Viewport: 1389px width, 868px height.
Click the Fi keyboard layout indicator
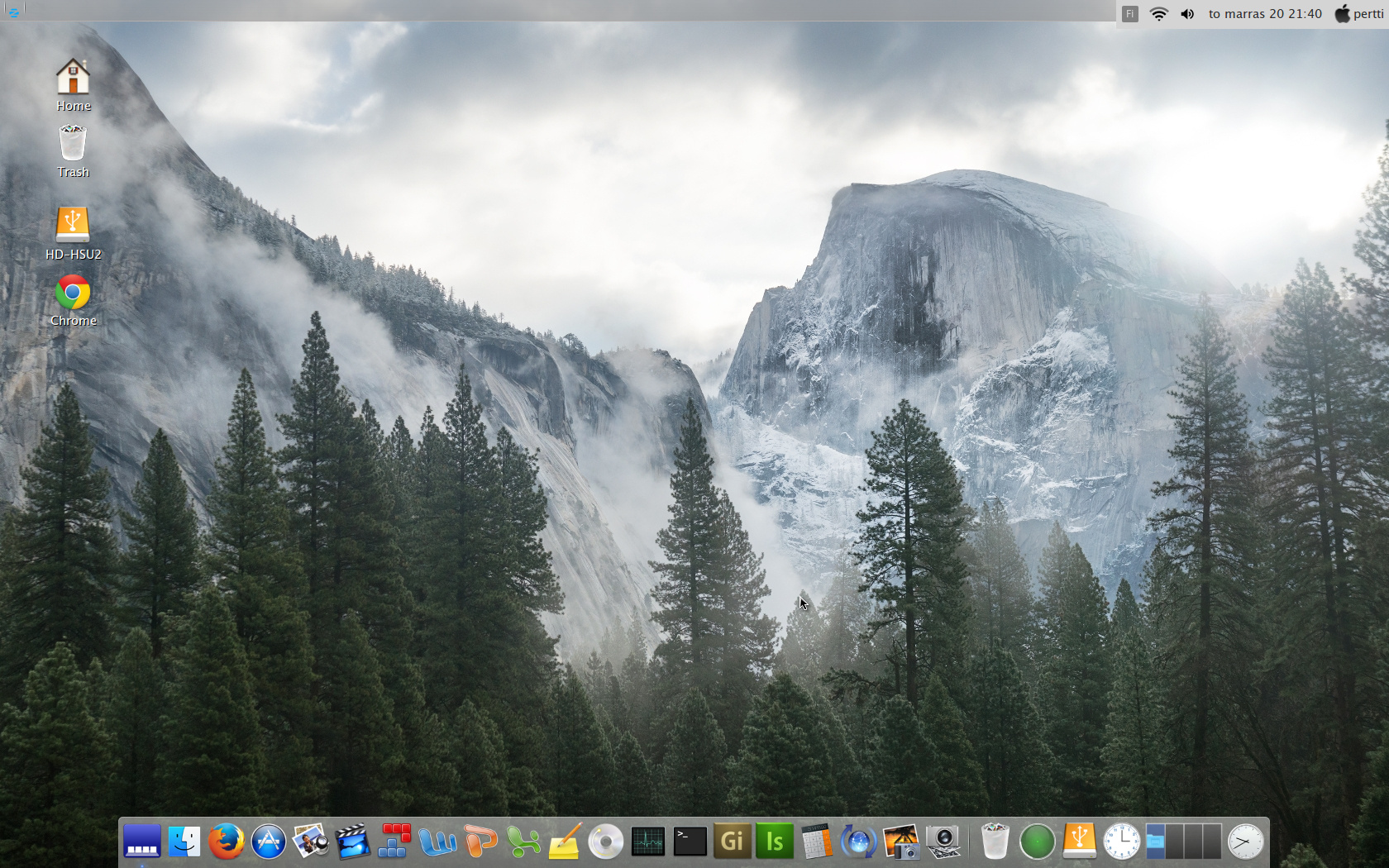pyautogui.click(x=1129, y=14)
